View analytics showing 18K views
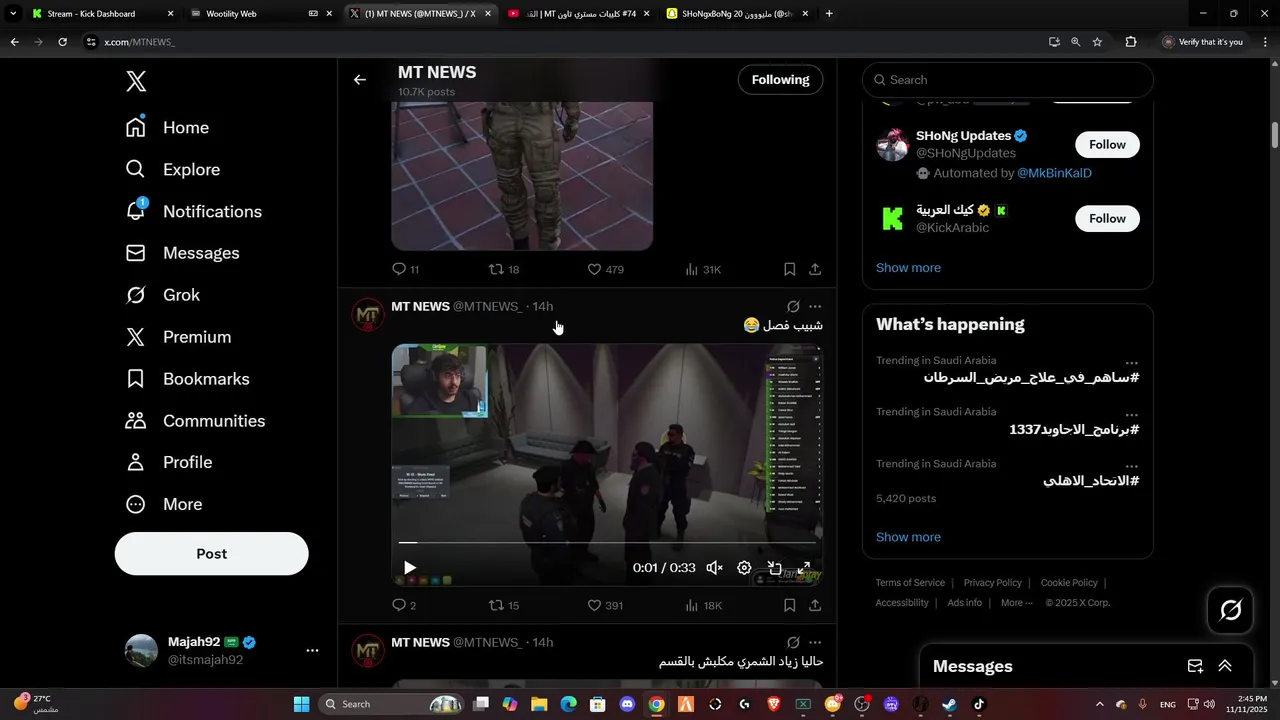 click(x=703, y=605)
